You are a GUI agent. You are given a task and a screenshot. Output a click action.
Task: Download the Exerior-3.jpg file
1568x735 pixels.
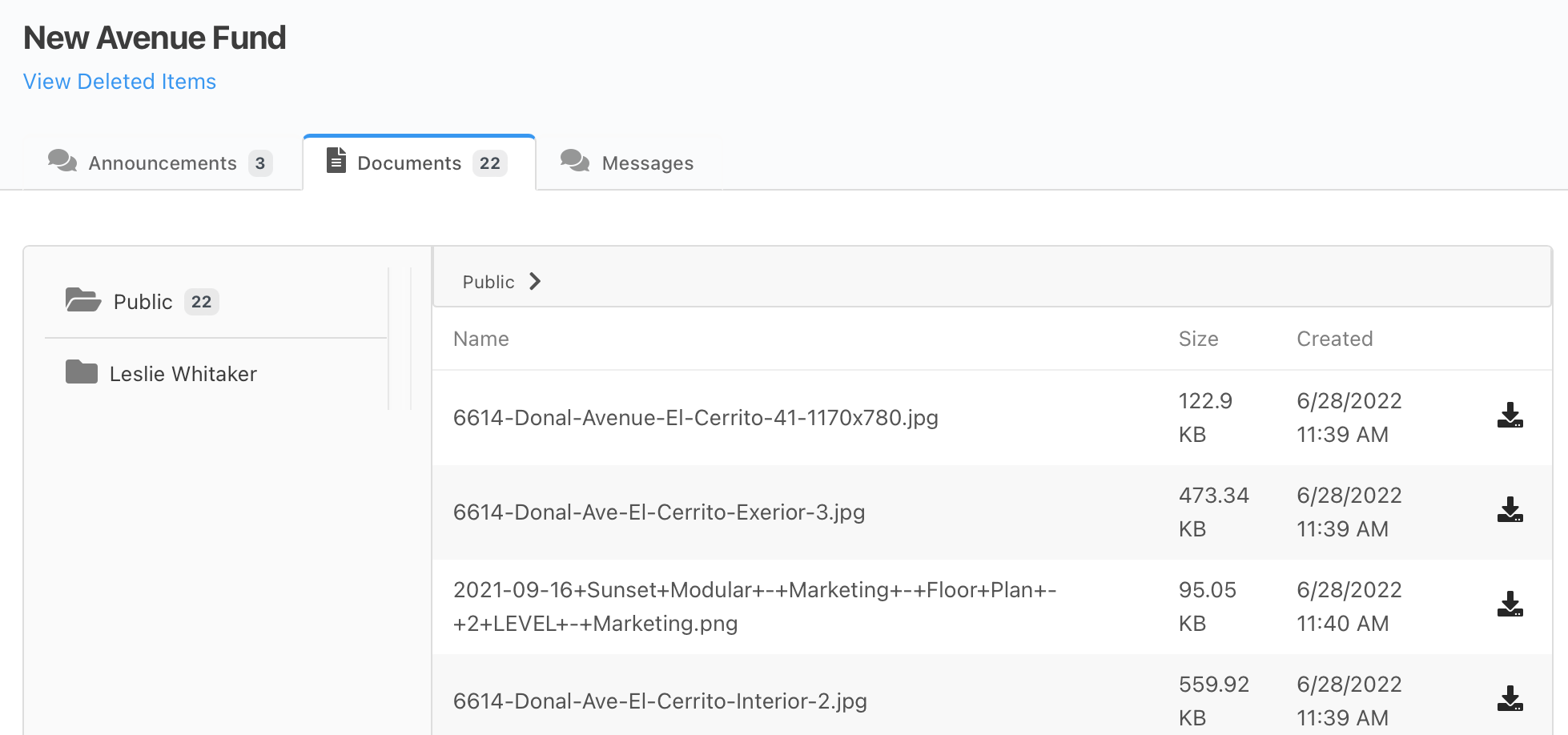1510,510
